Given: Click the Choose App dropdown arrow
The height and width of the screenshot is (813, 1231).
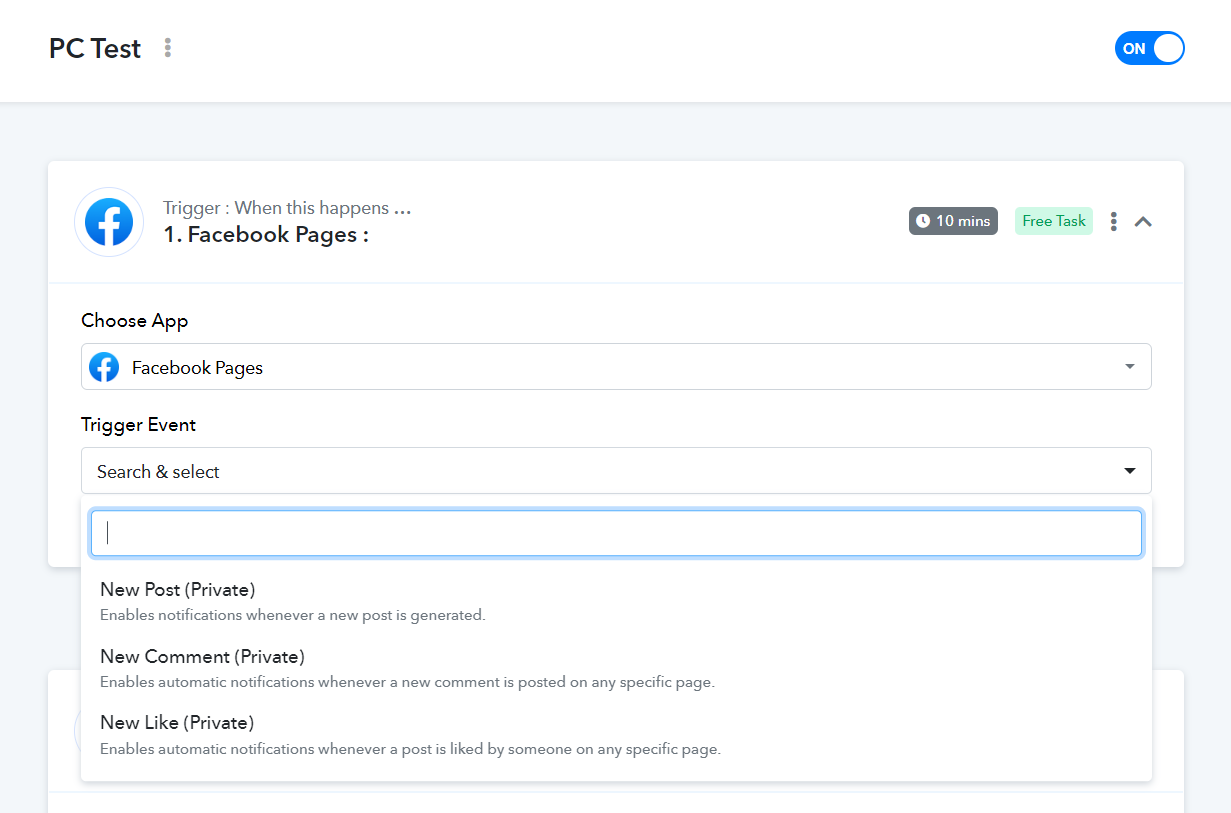Looking at the screenshot, I should 1129,367.
